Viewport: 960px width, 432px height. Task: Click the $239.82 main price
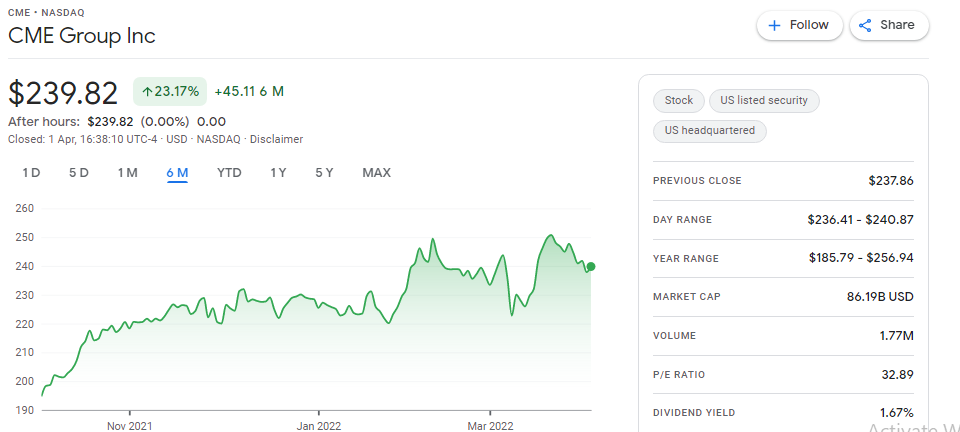(63, 94)
